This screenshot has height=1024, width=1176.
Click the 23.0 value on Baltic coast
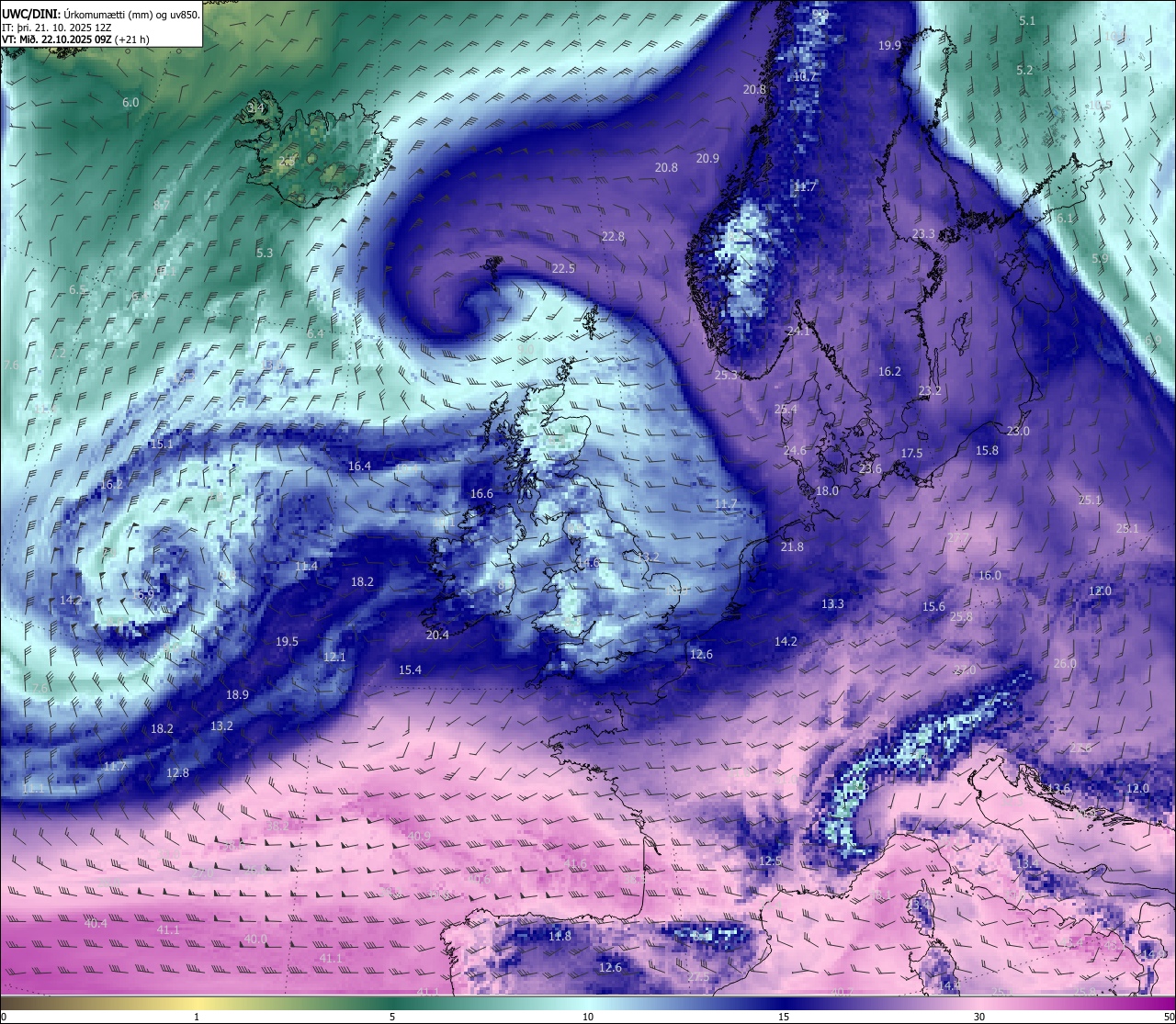1018,432
